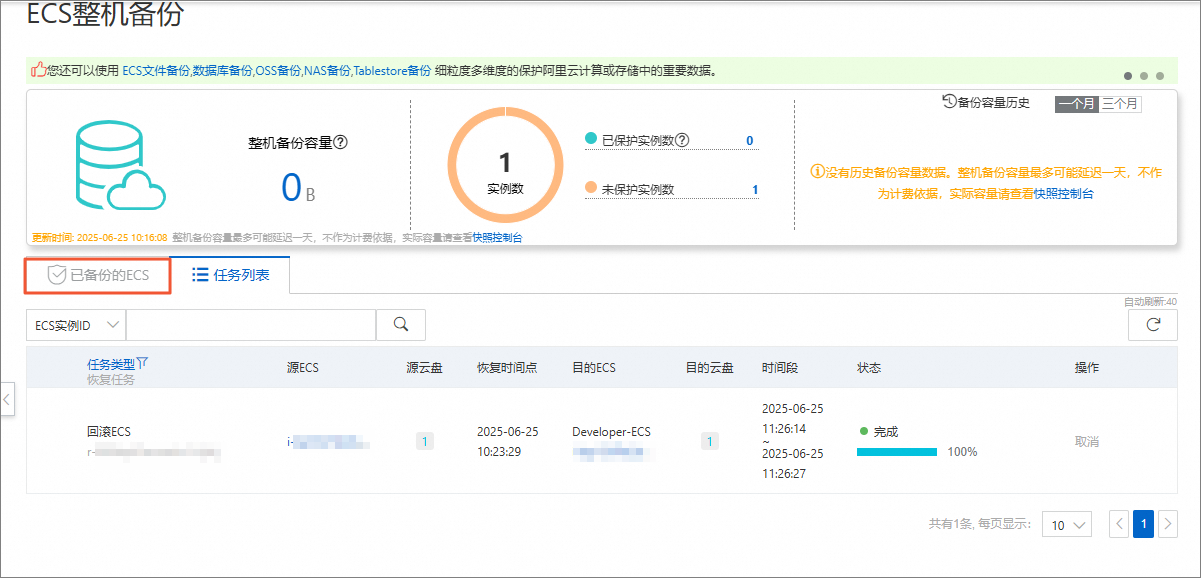Click the 任务类型 filter funnel icon
This screenshot has width=1201, height=578.
point(142,363)
